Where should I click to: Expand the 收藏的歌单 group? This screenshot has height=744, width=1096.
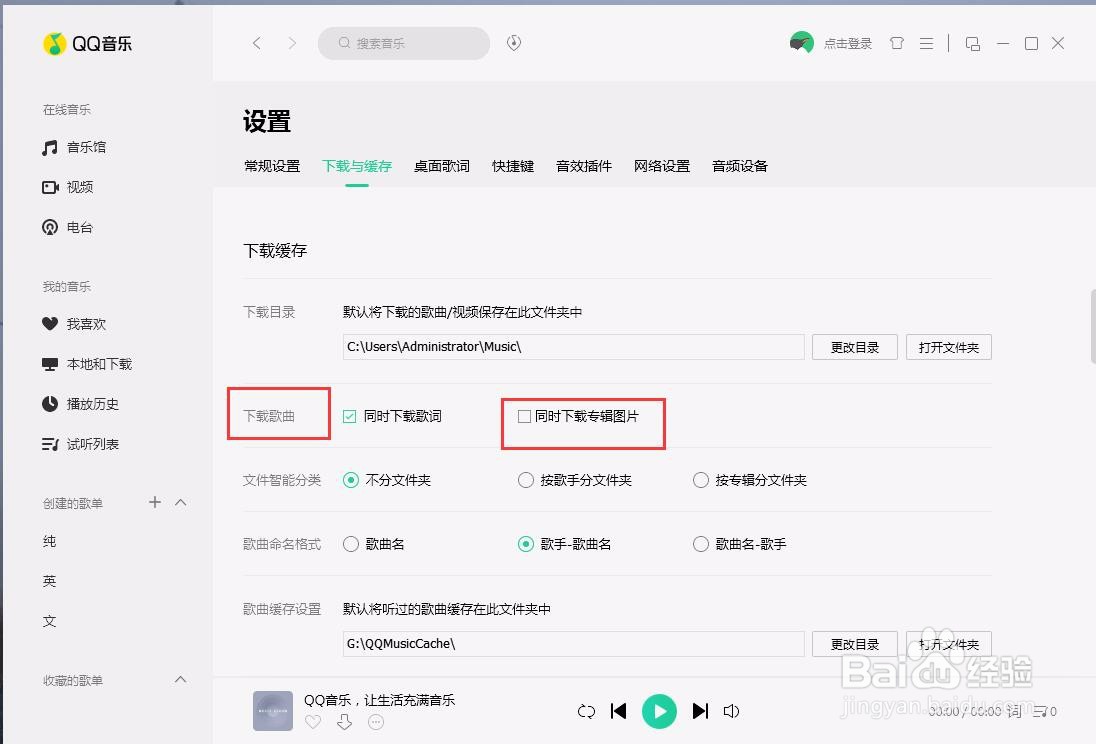click(x=181, y=680)
